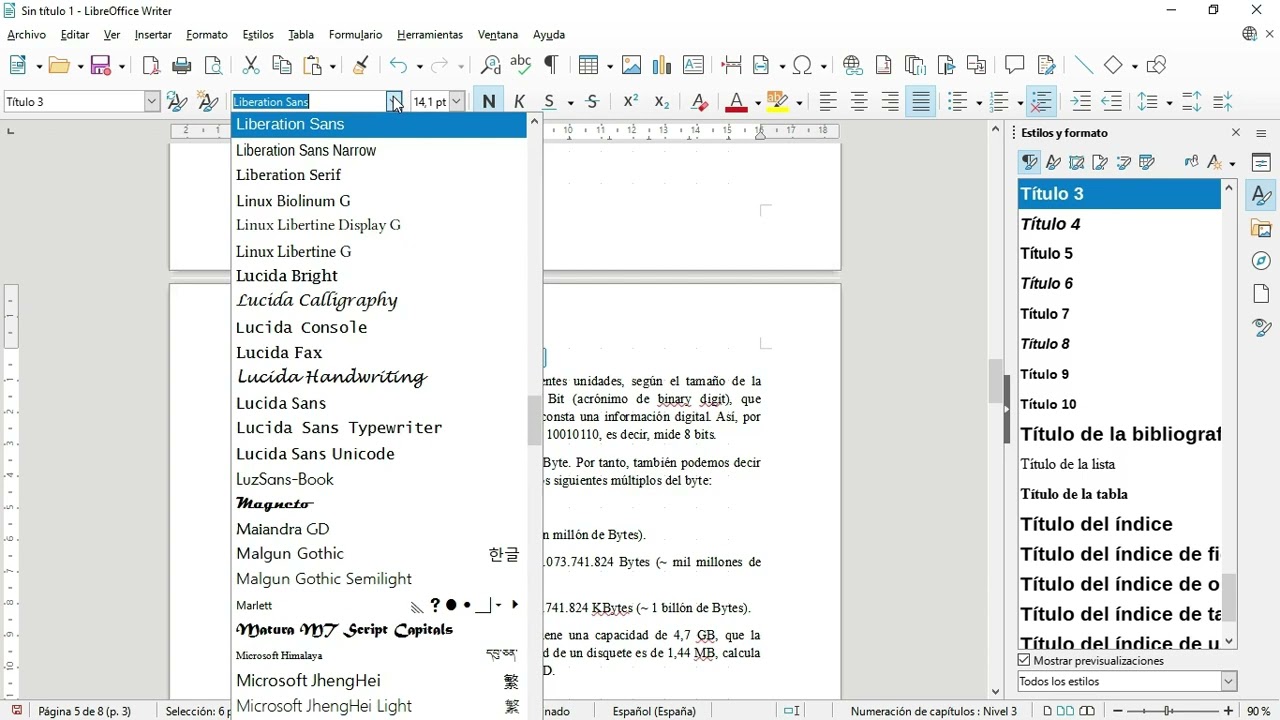Insert text box icon

coord(693,66)
